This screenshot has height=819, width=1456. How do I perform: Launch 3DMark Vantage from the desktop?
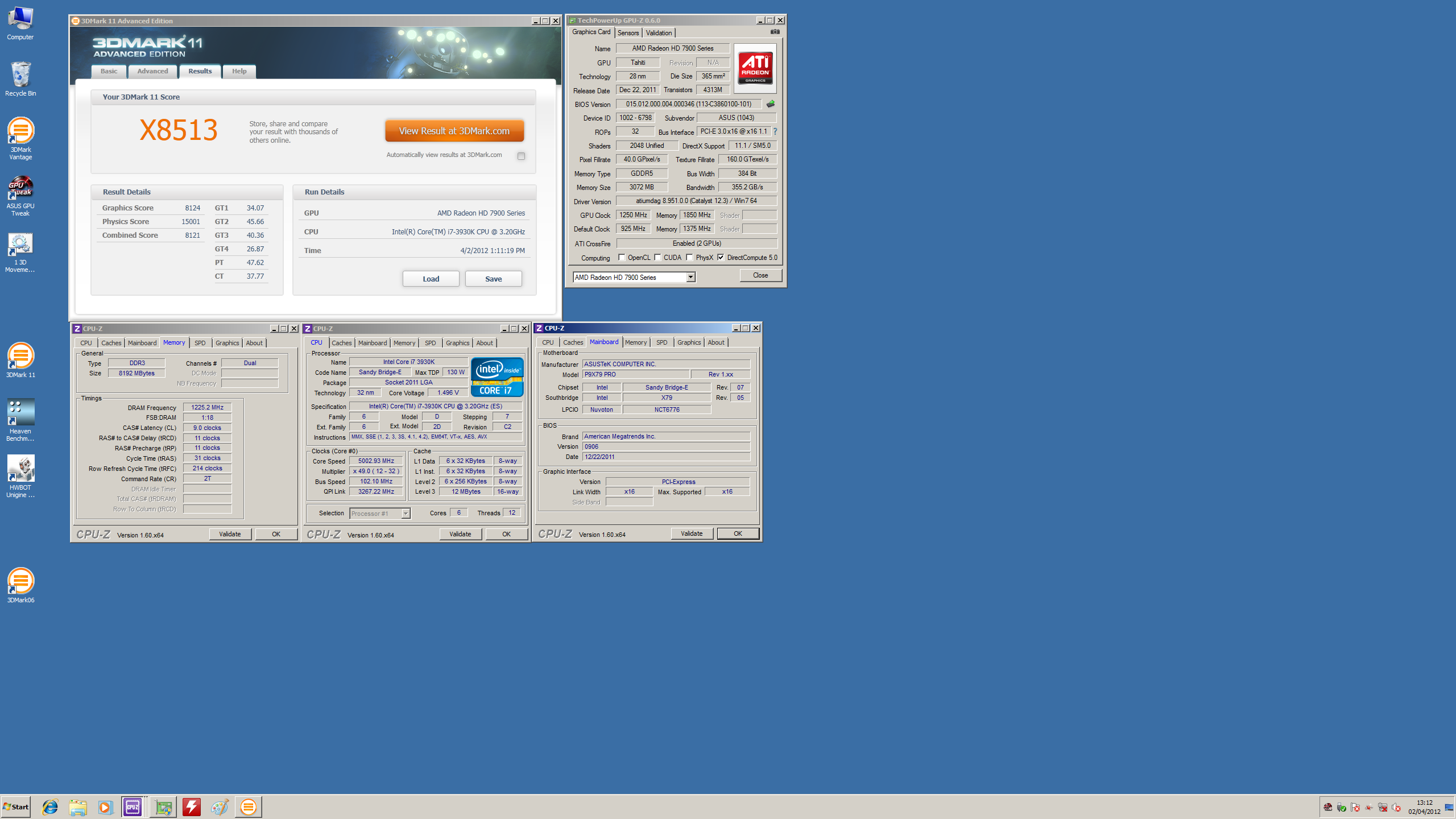click(x=20, y=138)
